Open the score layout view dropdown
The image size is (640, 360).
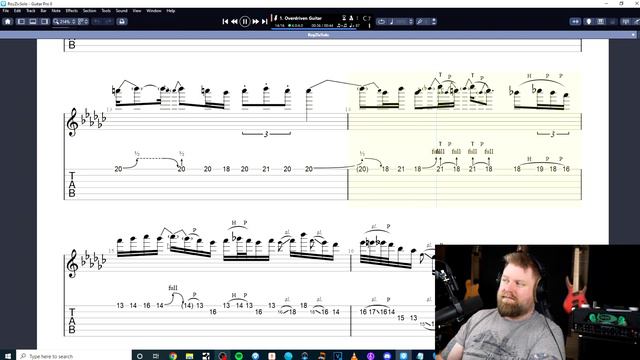point(83,22)
